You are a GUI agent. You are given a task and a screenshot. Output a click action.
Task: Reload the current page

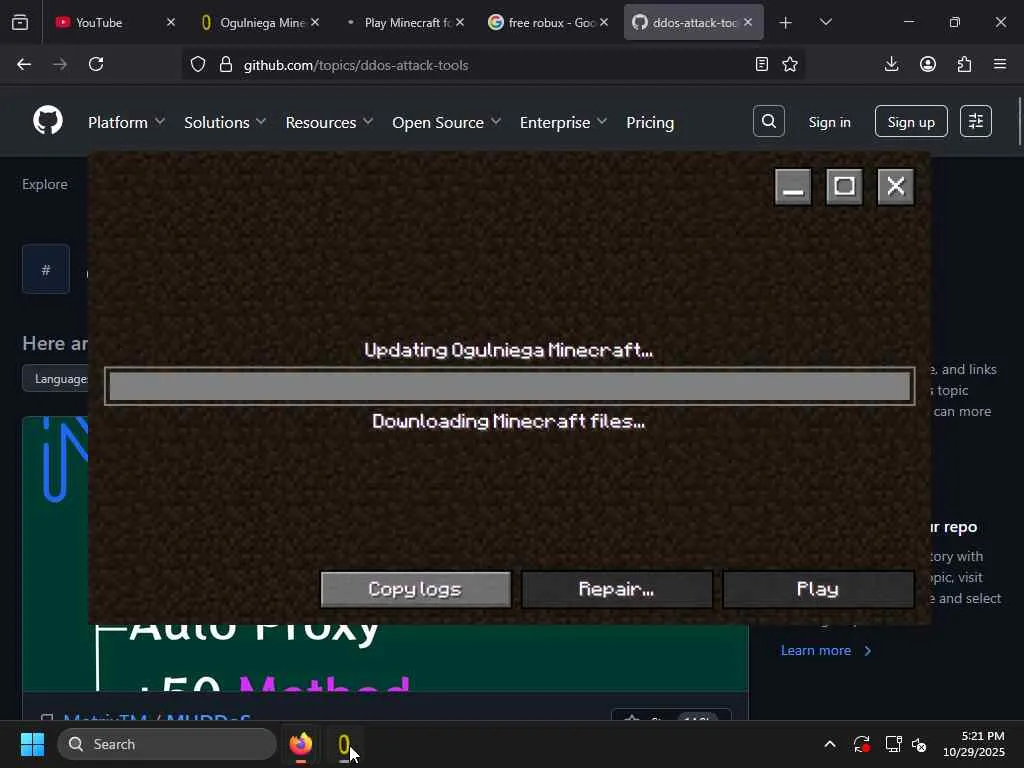tap(96, 64)
